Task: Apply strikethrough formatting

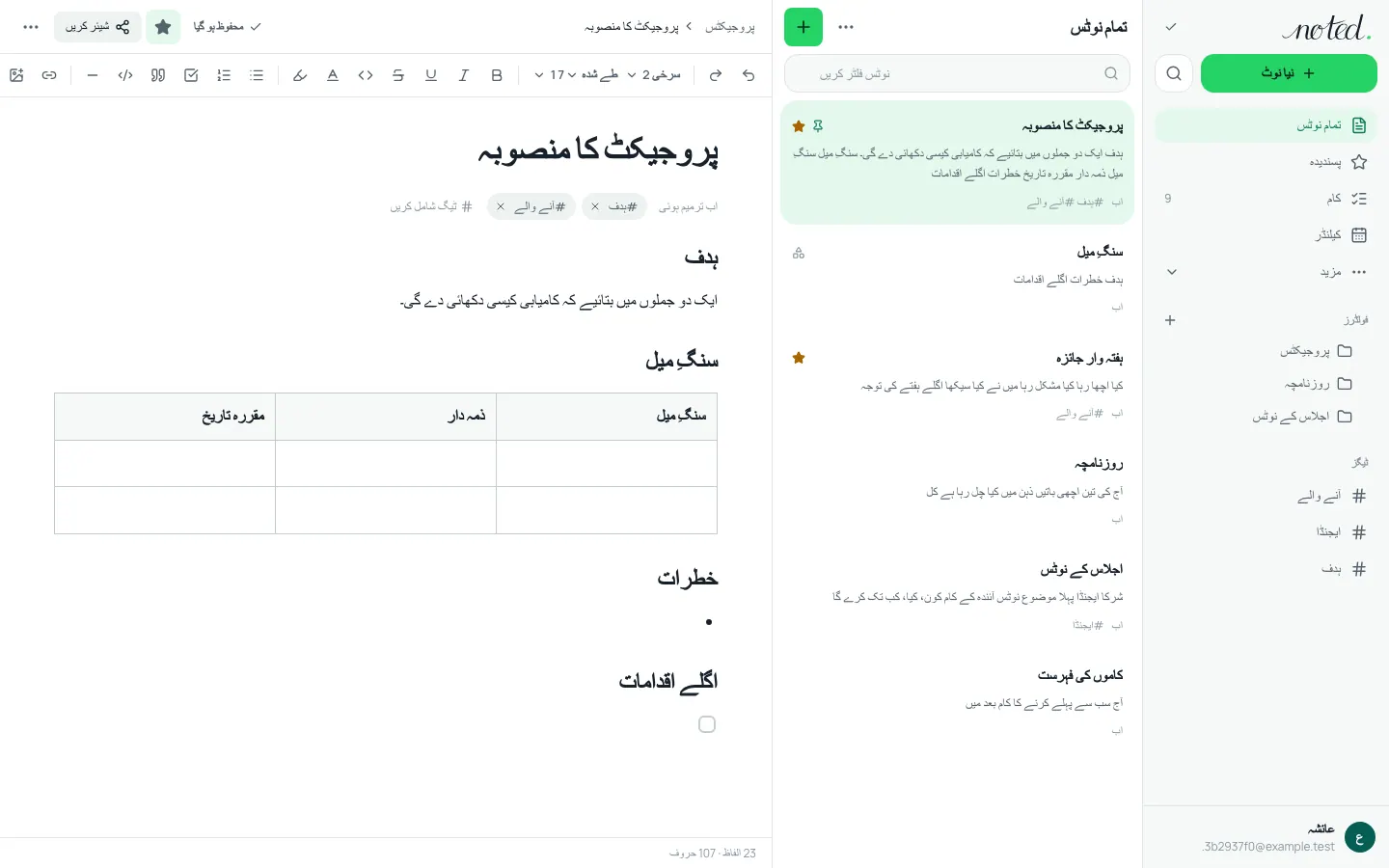Action: coord(398,75)
